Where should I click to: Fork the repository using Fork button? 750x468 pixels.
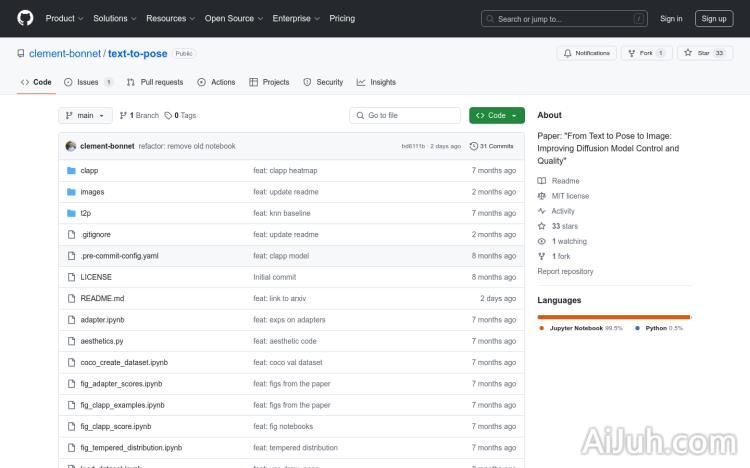pos(646,53)
